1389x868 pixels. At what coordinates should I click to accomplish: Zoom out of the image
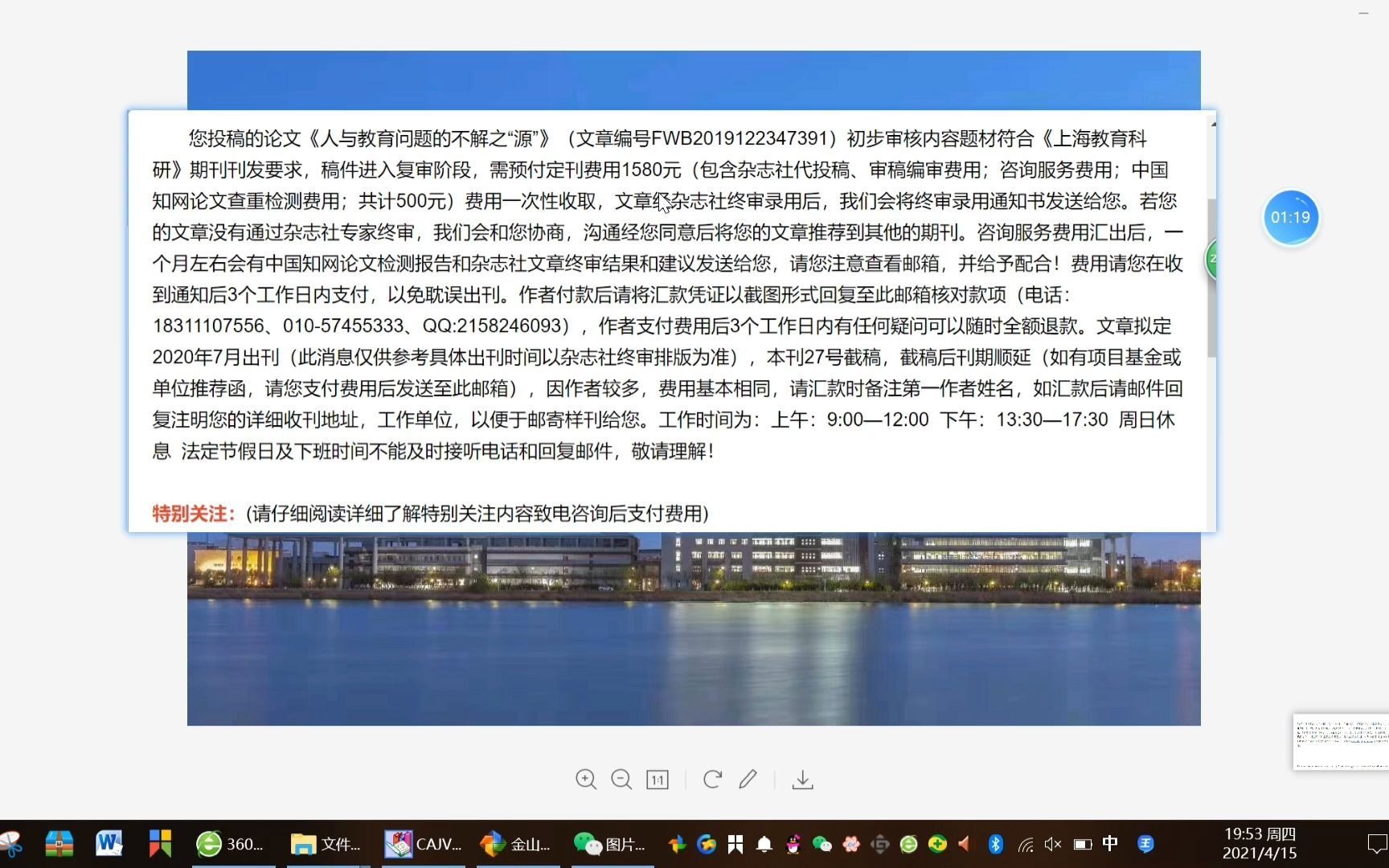point(621,780)
